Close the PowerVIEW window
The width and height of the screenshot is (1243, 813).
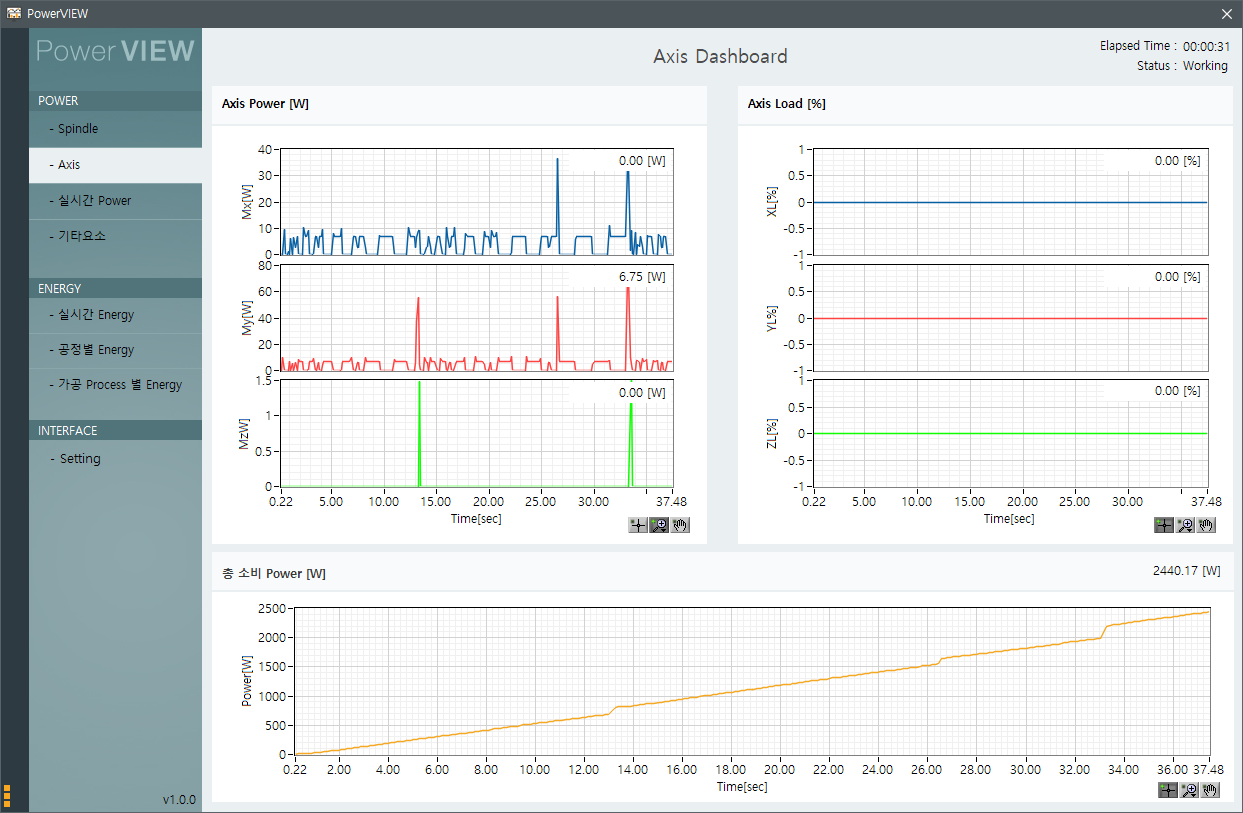pos(1227,14)
